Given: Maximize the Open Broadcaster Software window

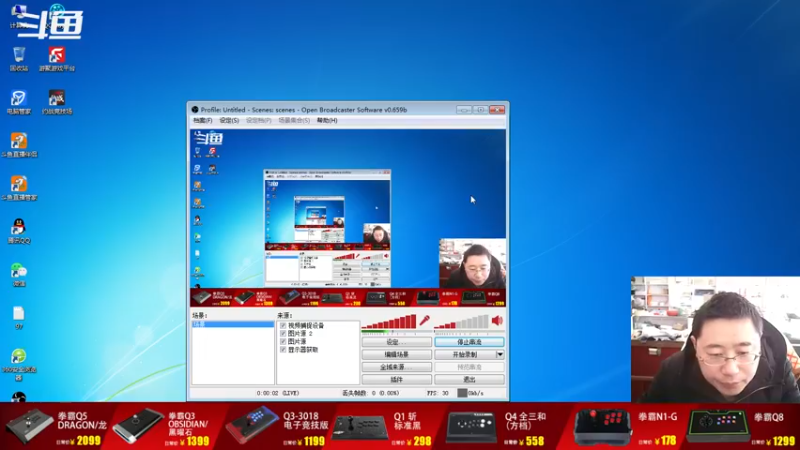Looking at the screenshot, I should pos(480,110).
